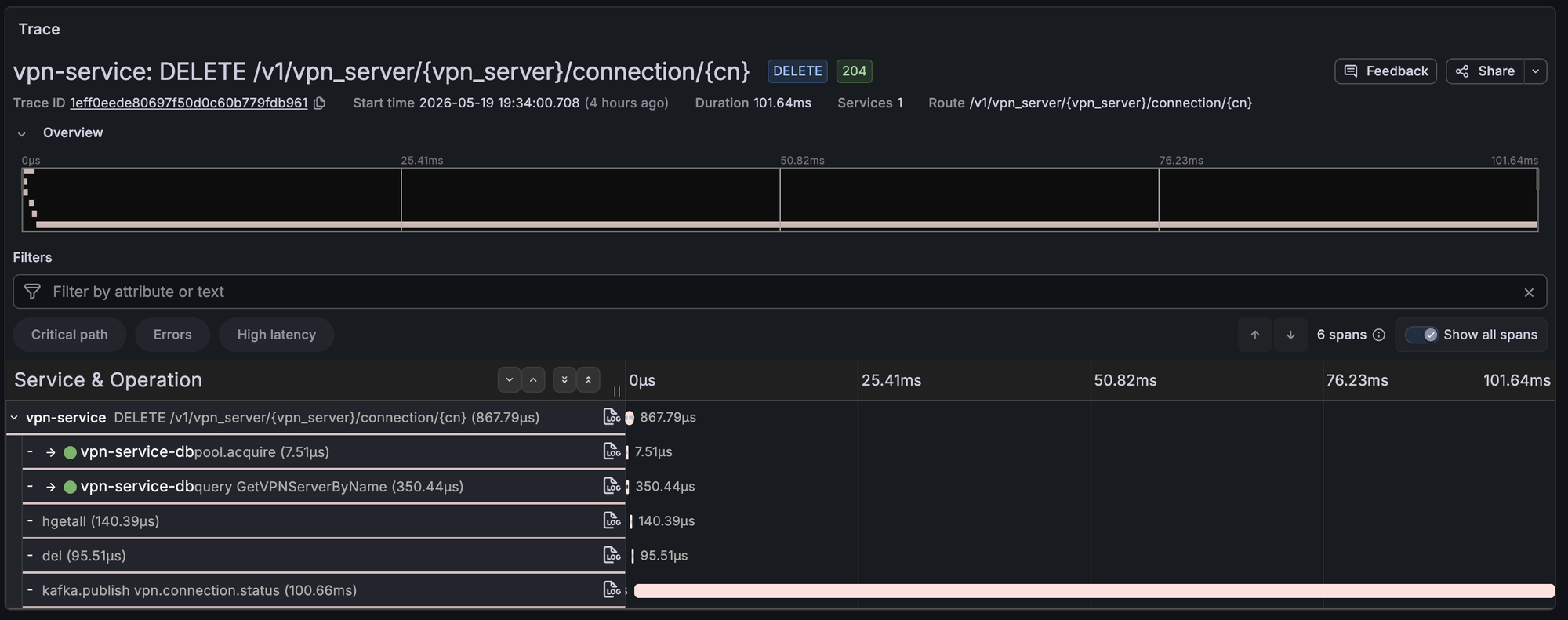Clear the filter with the X icon

(1528, 292)
